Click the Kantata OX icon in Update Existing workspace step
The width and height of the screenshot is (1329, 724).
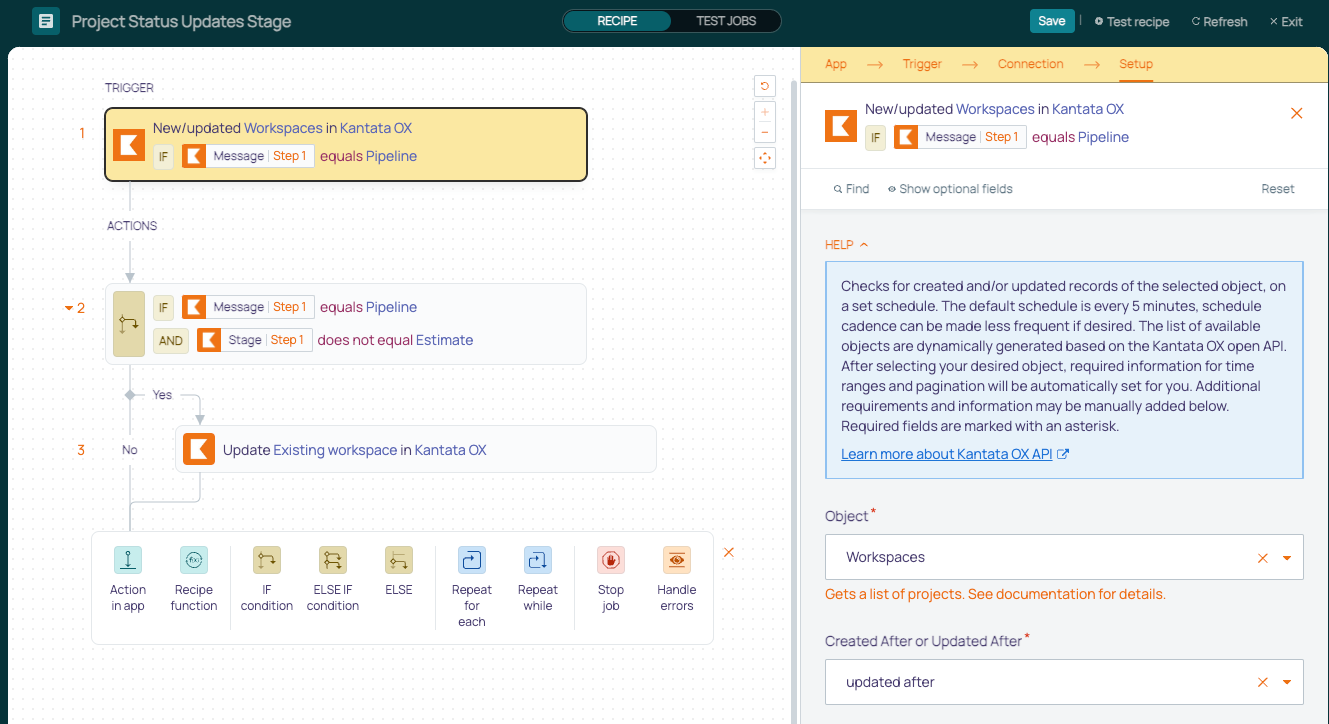(199, 450)
